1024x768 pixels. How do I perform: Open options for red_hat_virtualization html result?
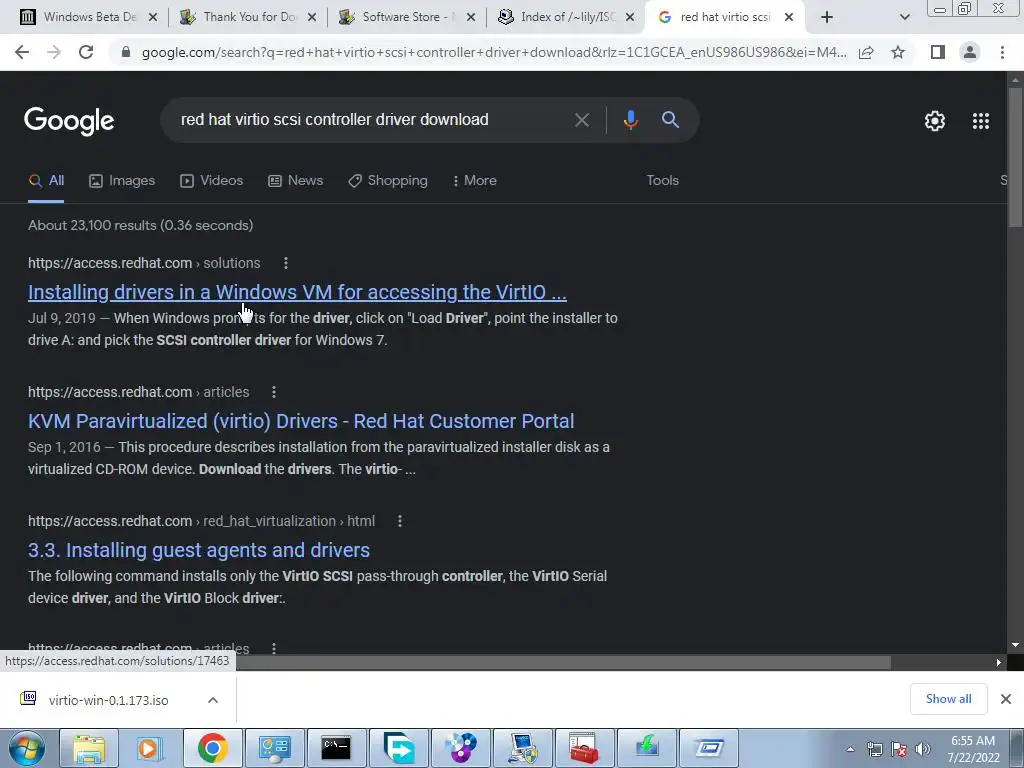[400, 521]
